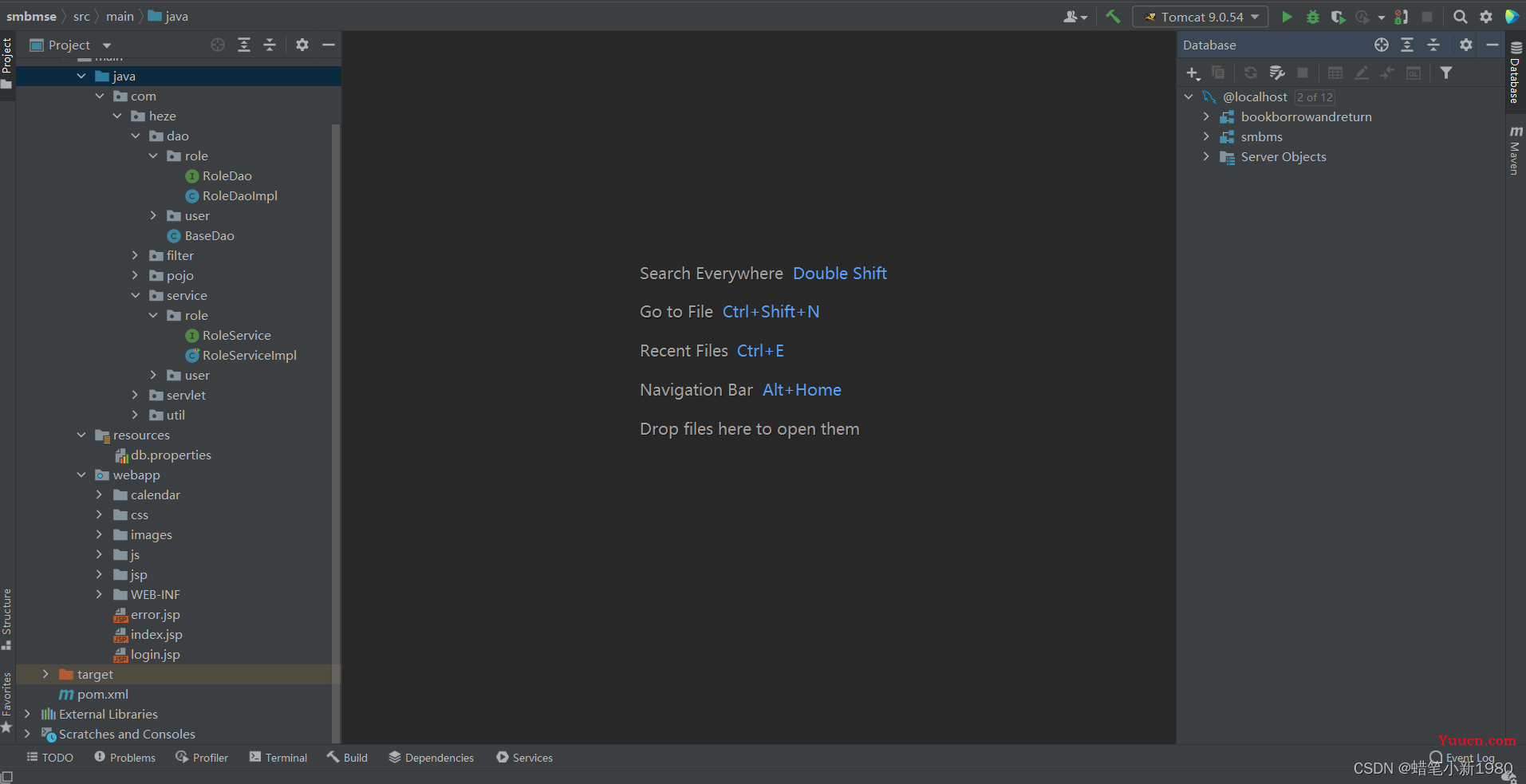The width and height of the screenshot is (1526, 784).
Task: Click the attach debugger icon
Action: tap(1402, 16)
